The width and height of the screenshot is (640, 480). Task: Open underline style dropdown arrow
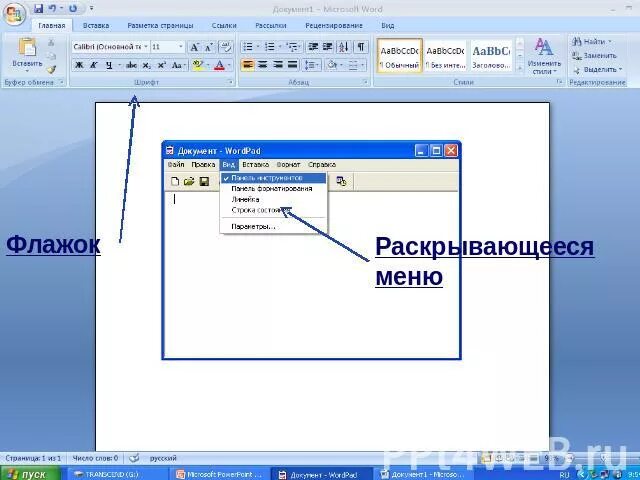(x=119, y=65)
